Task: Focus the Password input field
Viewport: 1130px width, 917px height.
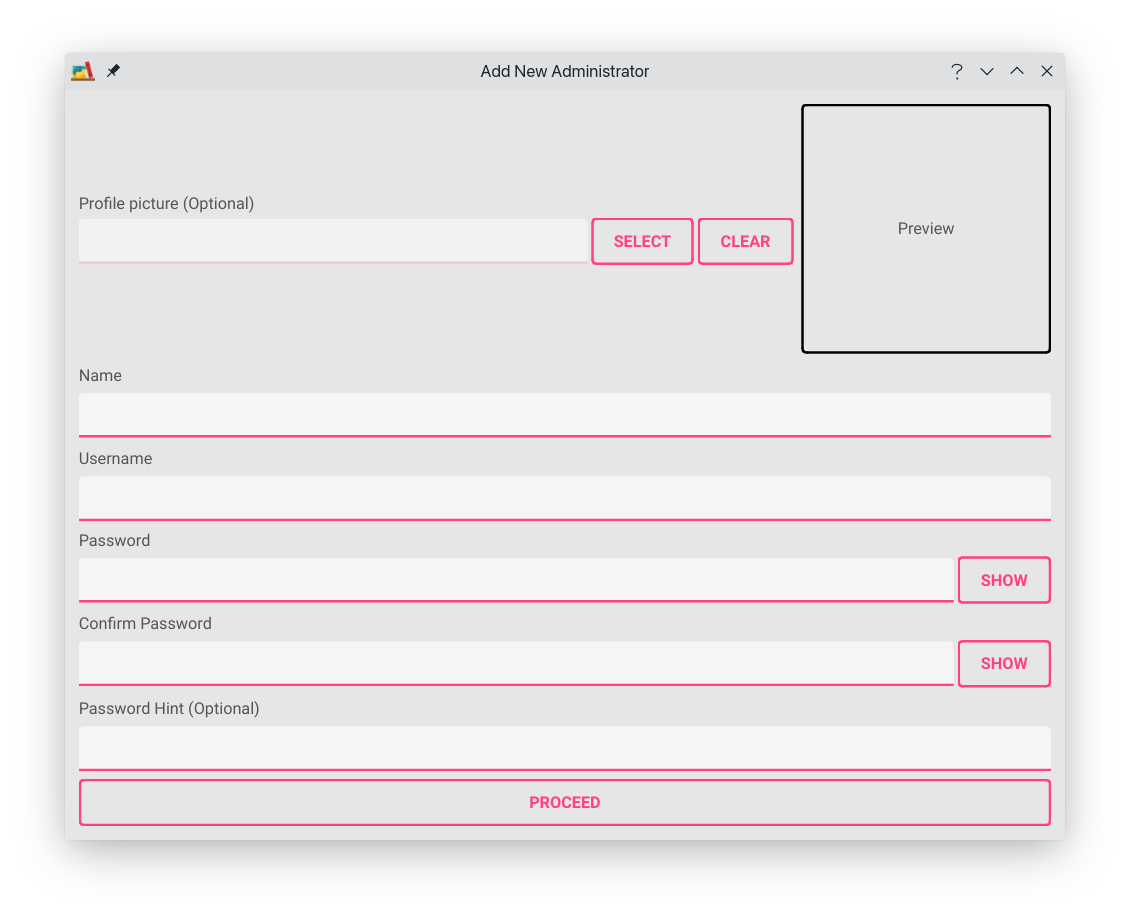Action: point(516,580)
